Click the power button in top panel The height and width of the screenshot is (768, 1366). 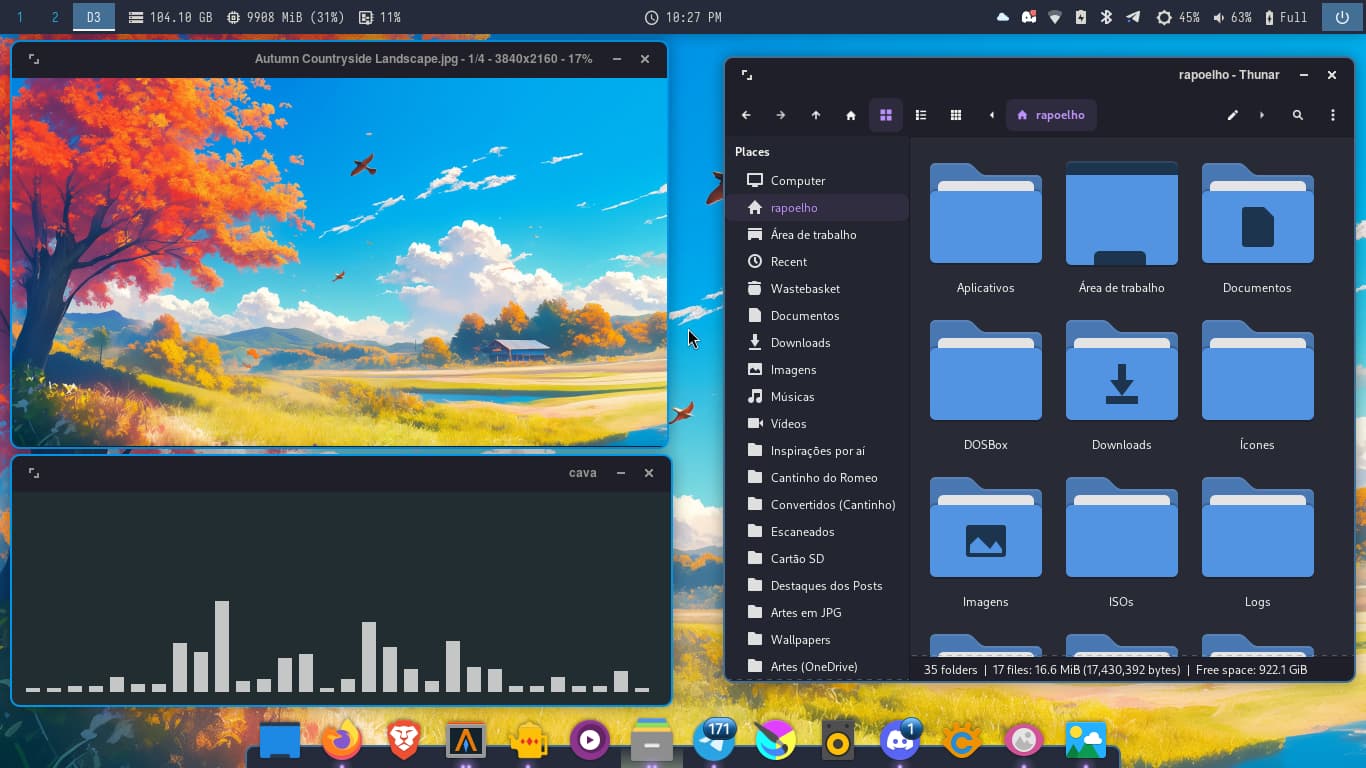(1342, 17)
